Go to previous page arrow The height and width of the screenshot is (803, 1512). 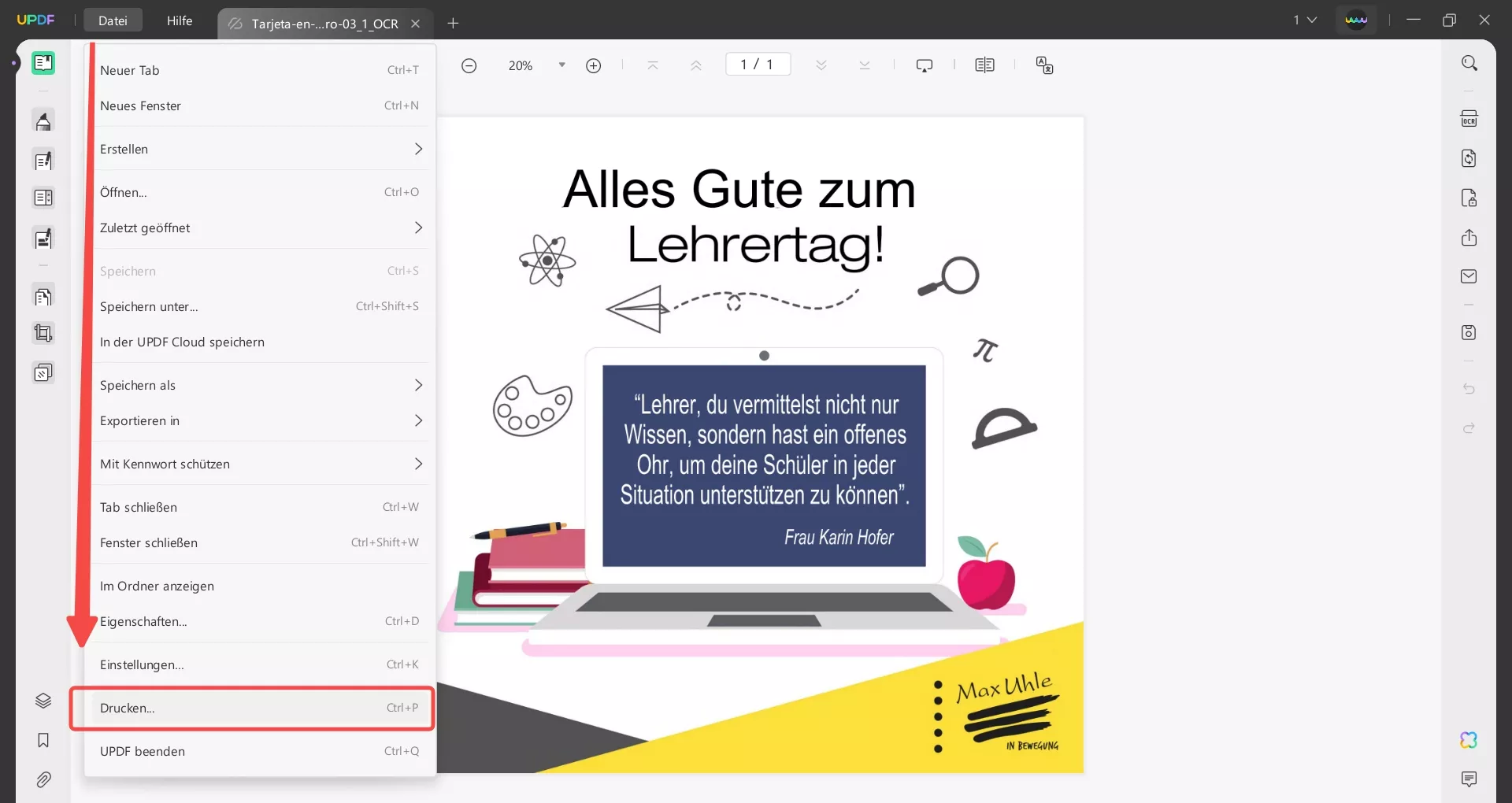pos(696,65)
